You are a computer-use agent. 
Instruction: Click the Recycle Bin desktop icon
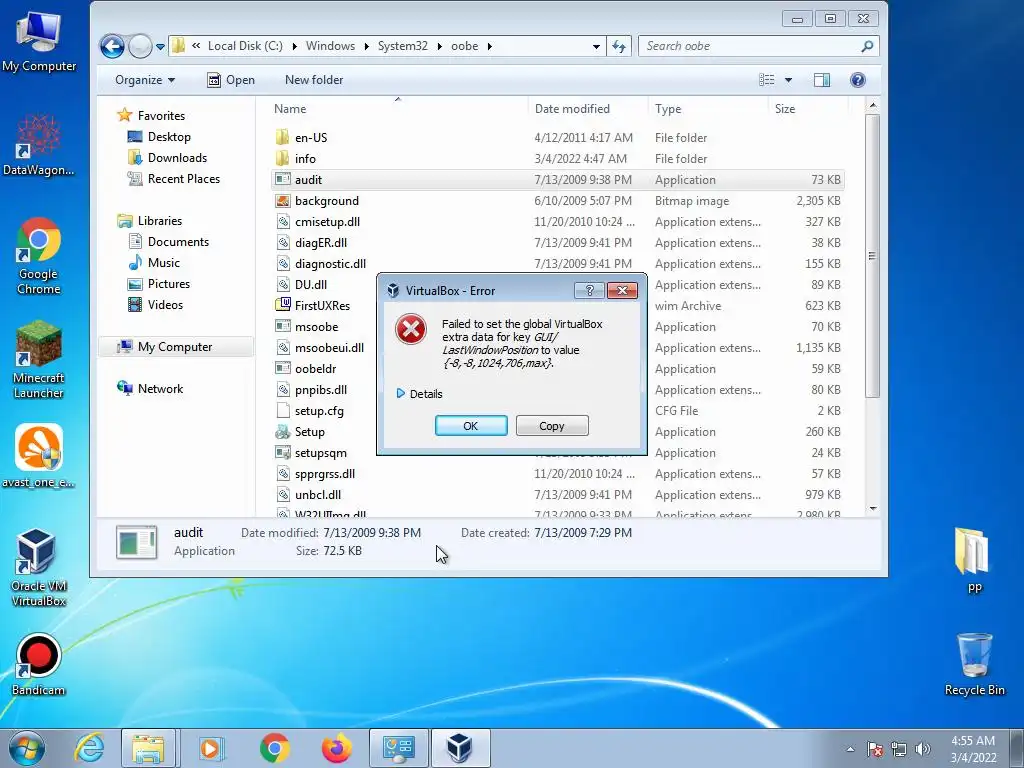974,664
